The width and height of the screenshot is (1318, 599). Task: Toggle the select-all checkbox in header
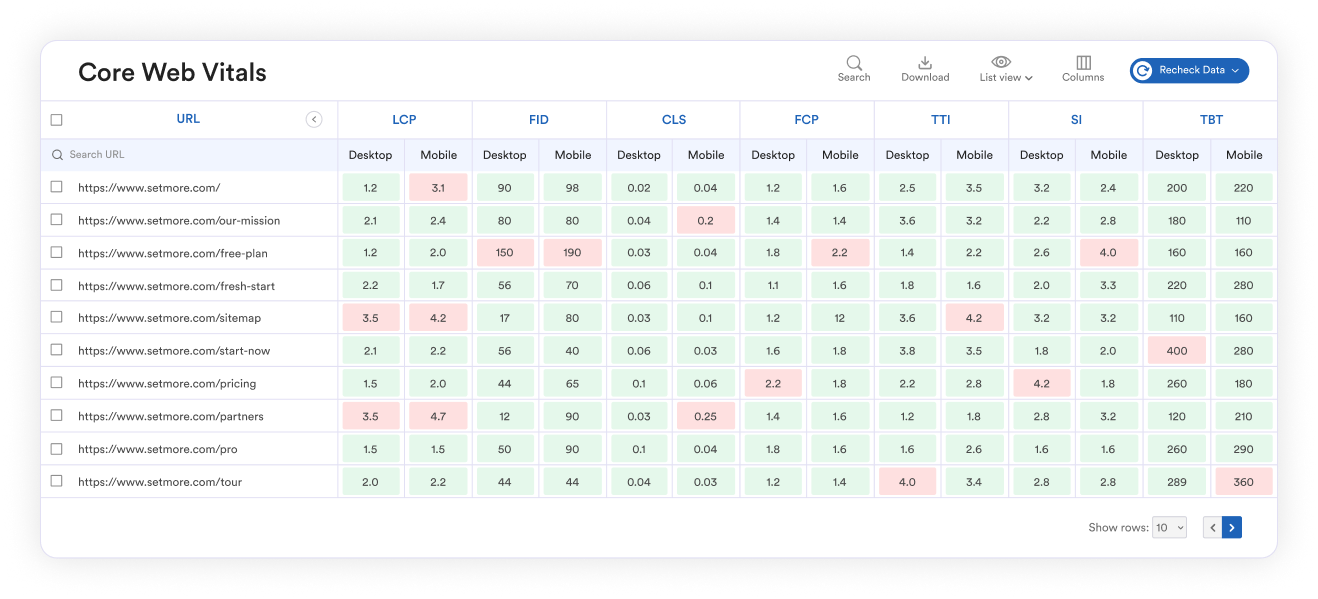tap(57, 120)
